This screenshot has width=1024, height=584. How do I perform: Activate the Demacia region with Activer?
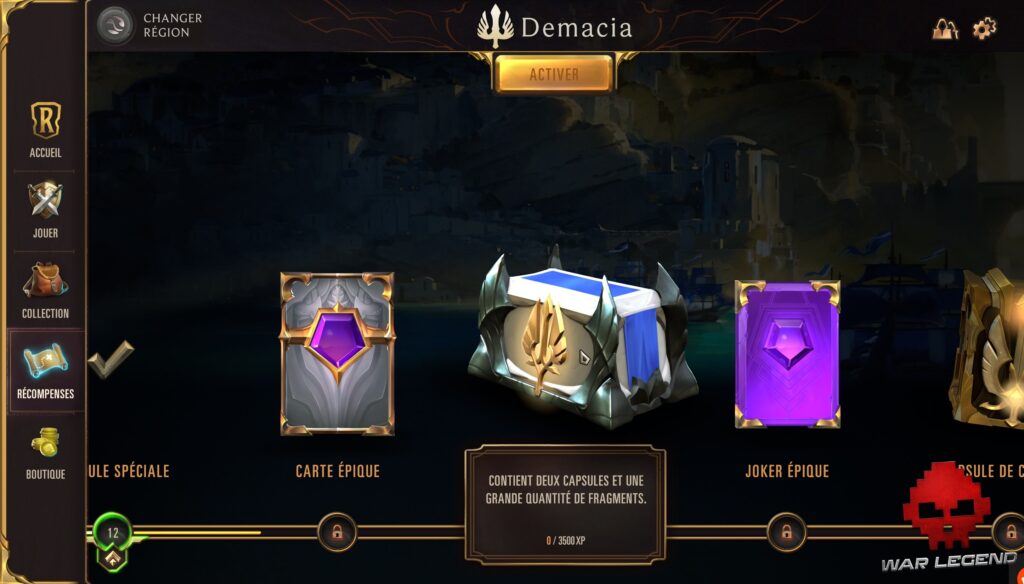[x=554, y=74]
